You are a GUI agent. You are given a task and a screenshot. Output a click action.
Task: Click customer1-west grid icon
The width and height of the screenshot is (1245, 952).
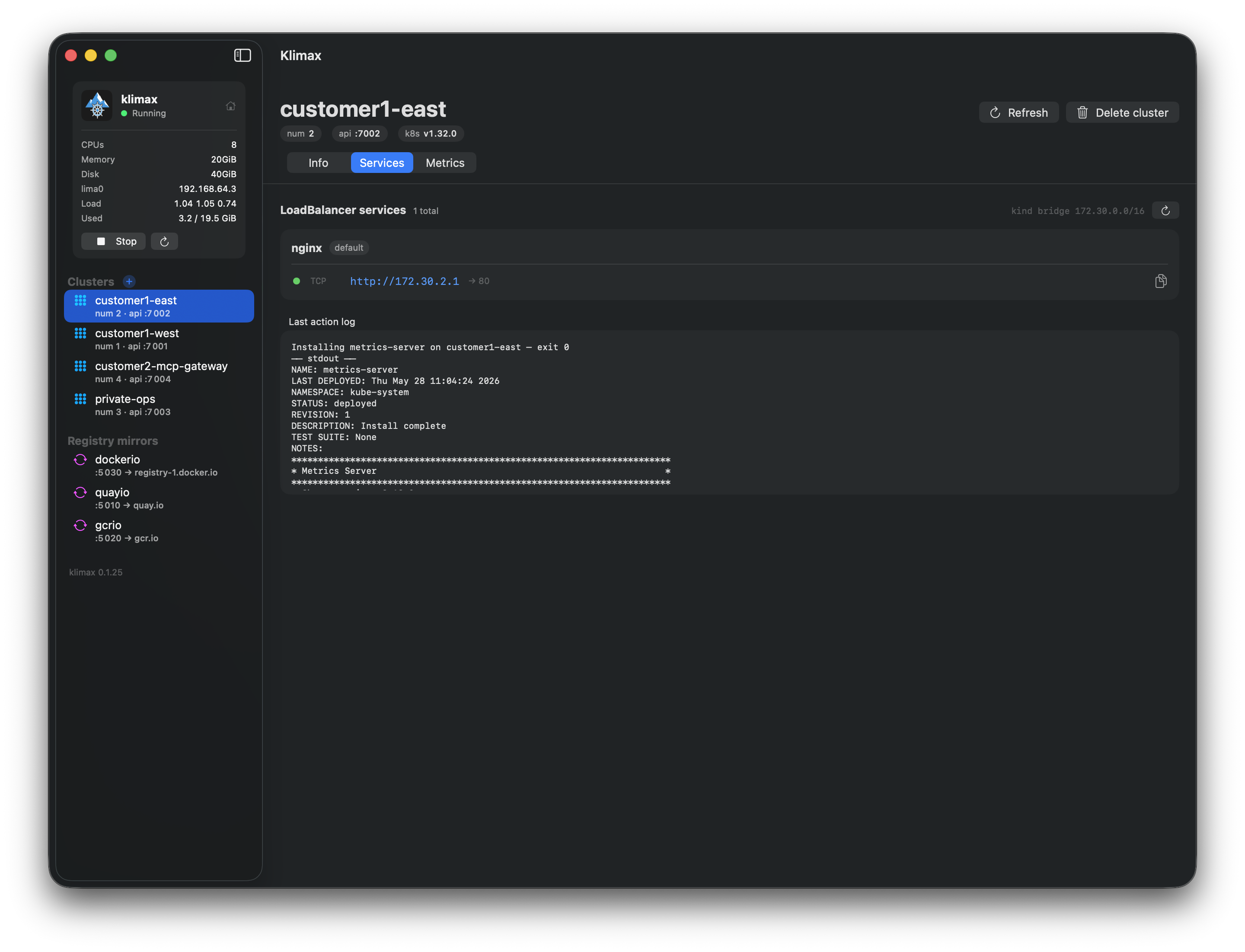(80, 333)
